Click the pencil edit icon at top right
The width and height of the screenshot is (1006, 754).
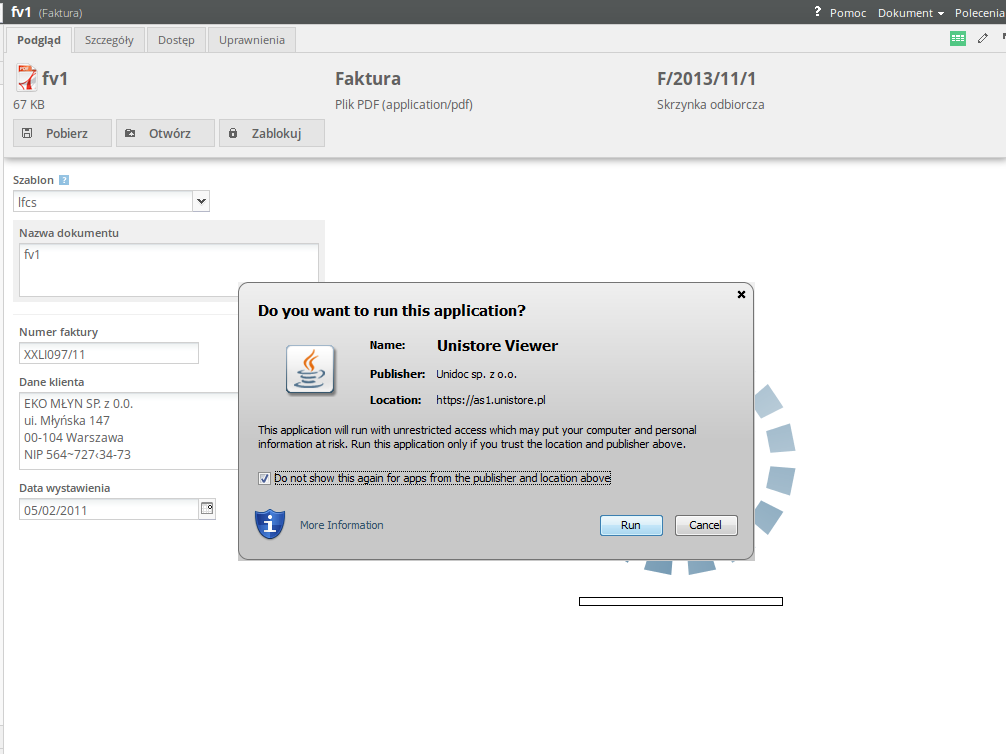[x=982, y=39]
